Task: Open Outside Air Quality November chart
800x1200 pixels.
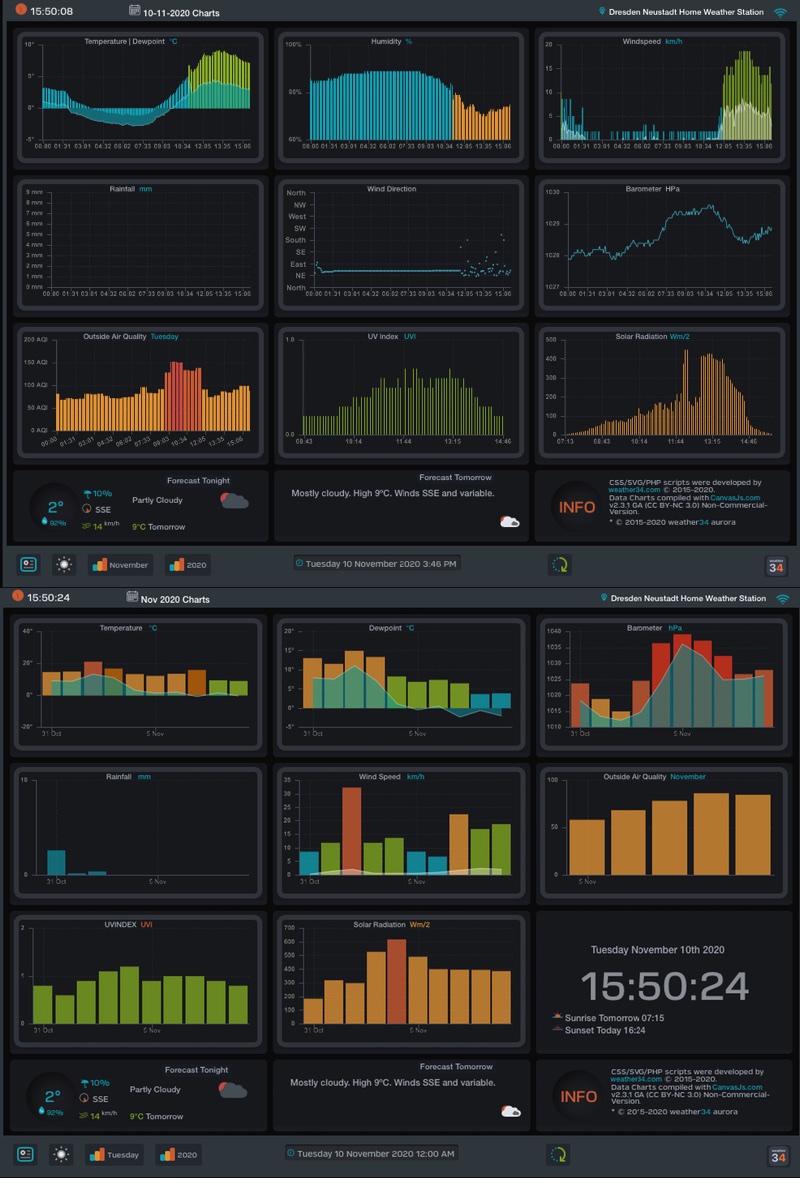Action: click(663, 833)
